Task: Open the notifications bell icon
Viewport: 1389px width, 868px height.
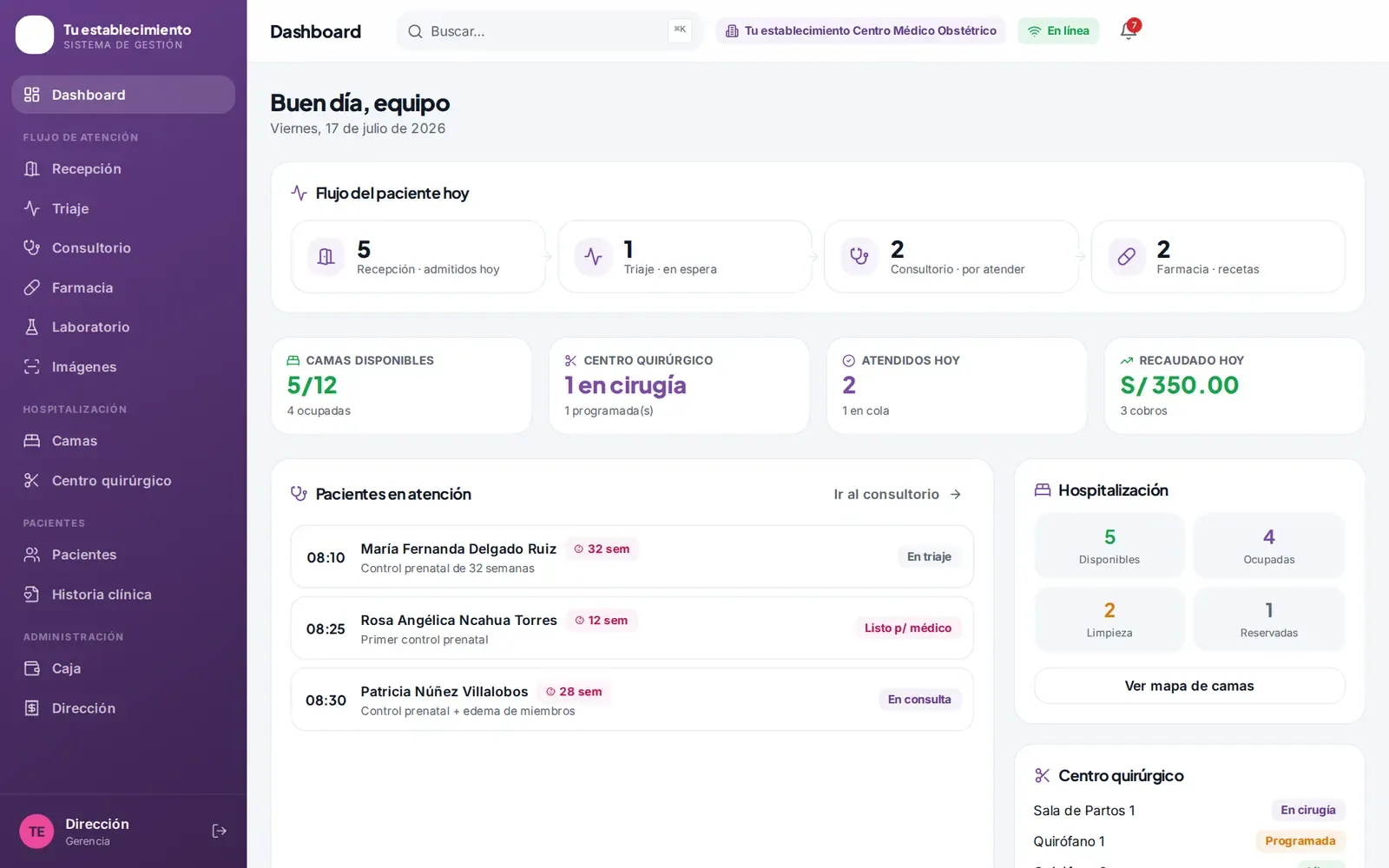Action: pyautogui.click(x=1128, y=30)
